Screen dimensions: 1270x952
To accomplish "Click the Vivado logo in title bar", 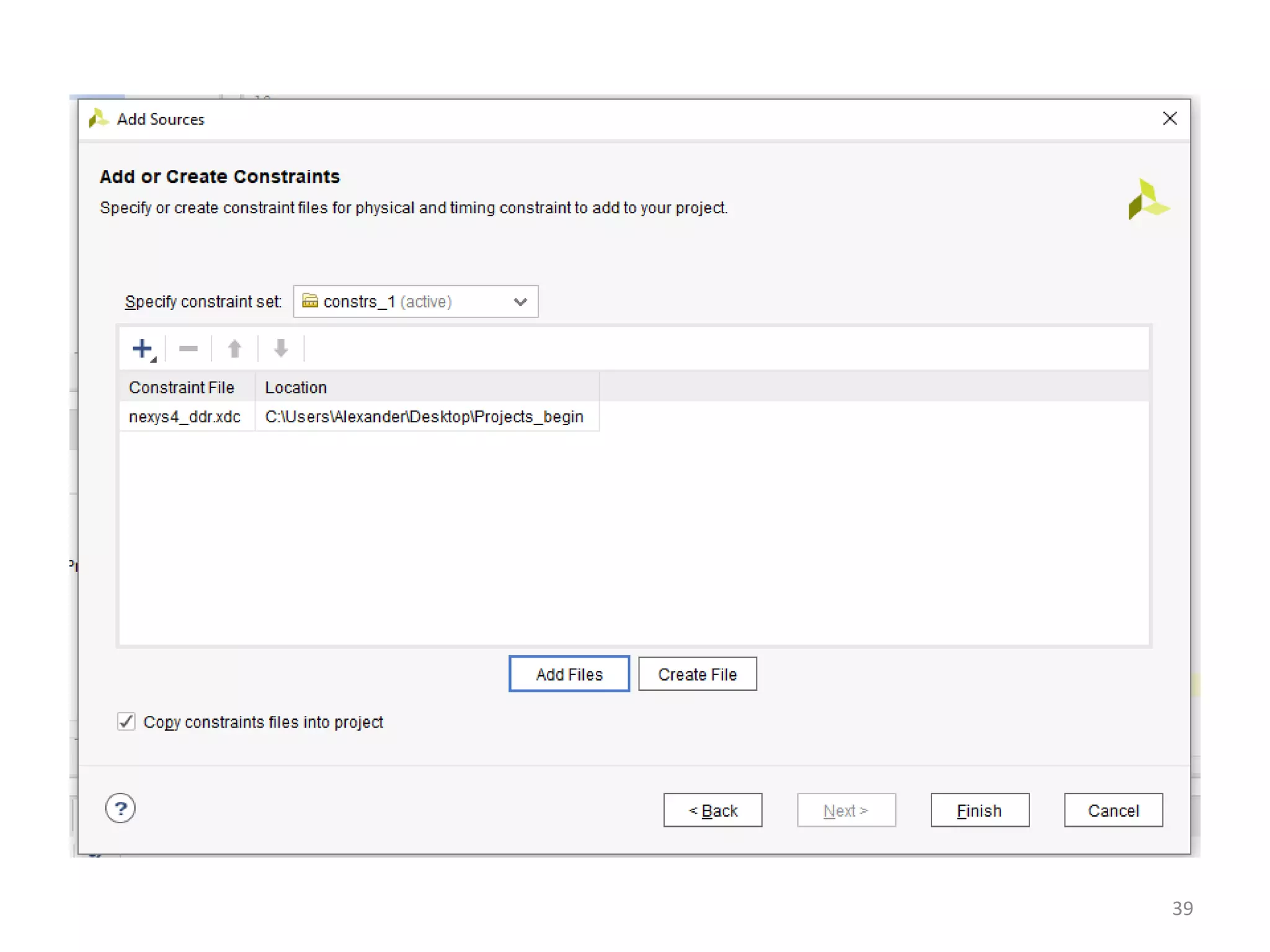I will (x=98, y=118).
